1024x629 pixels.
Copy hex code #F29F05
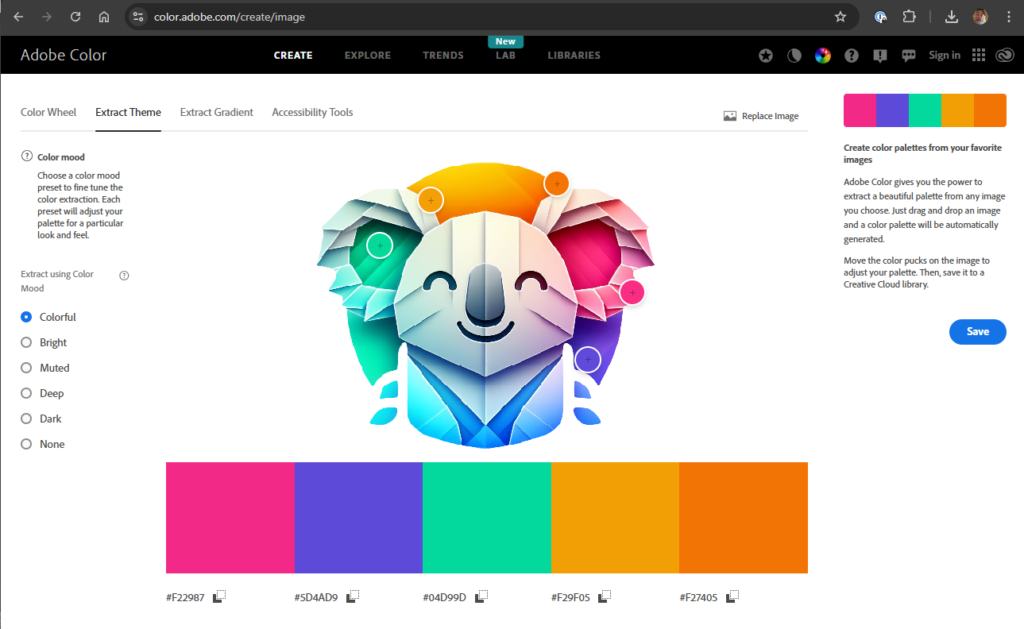pyautogui.click(x=605, y=596)
